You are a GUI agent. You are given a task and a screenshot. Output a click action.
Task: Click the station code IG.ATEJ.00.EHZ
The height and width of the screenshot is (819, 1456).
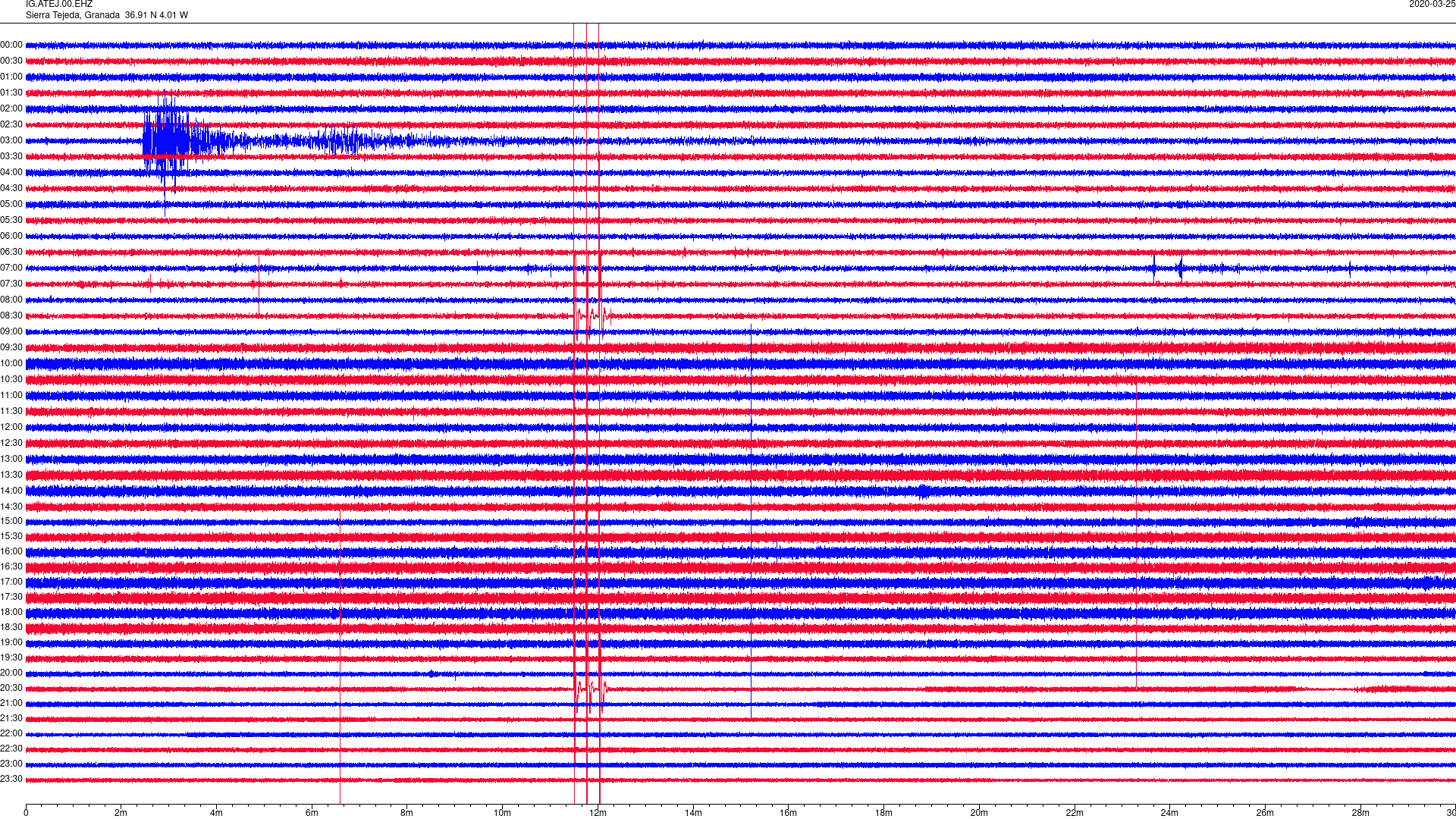tap(59, 5)
